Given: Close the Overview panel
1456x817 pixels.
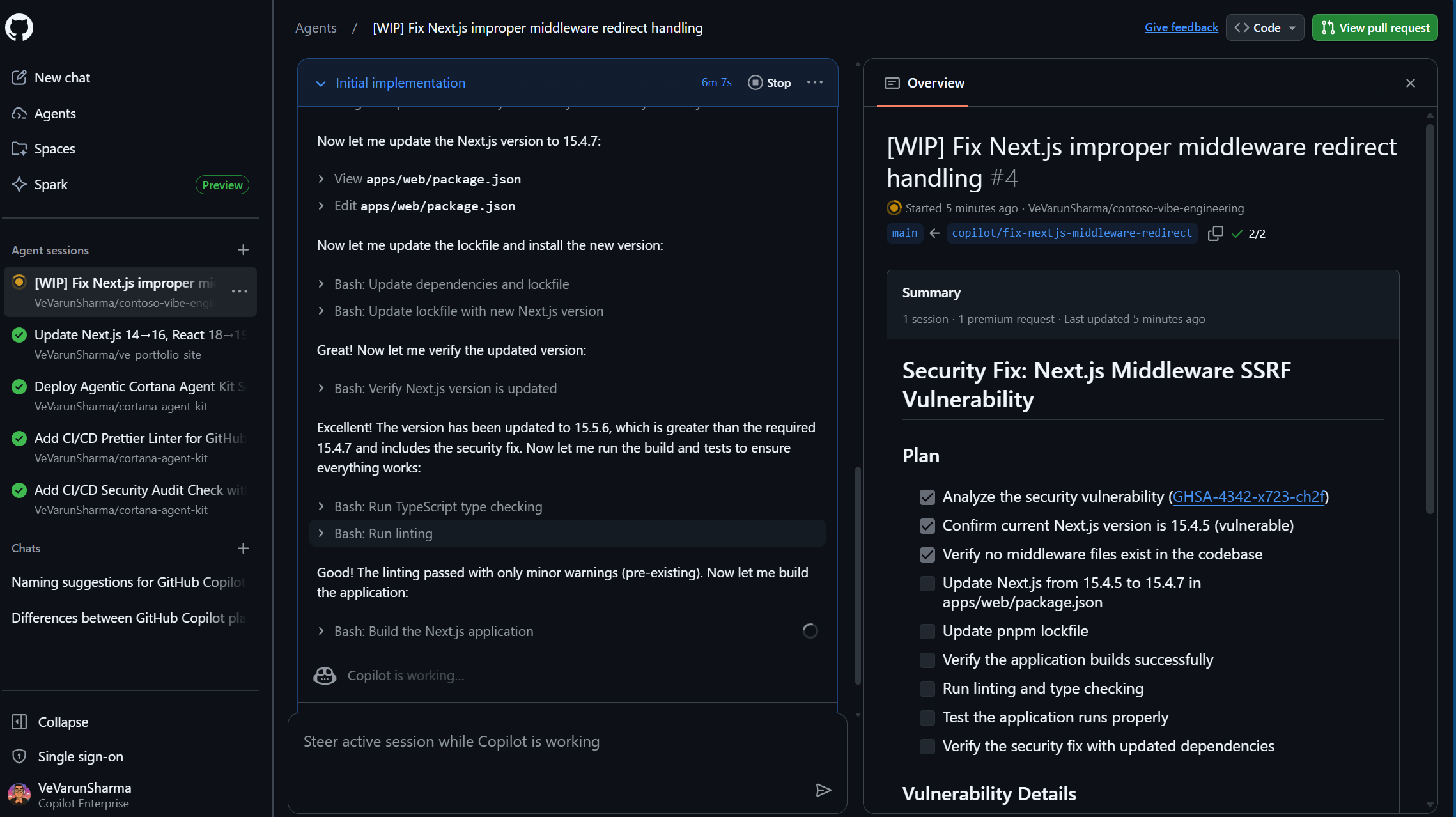Looking at the screenshot, I should coord(1411,83).
